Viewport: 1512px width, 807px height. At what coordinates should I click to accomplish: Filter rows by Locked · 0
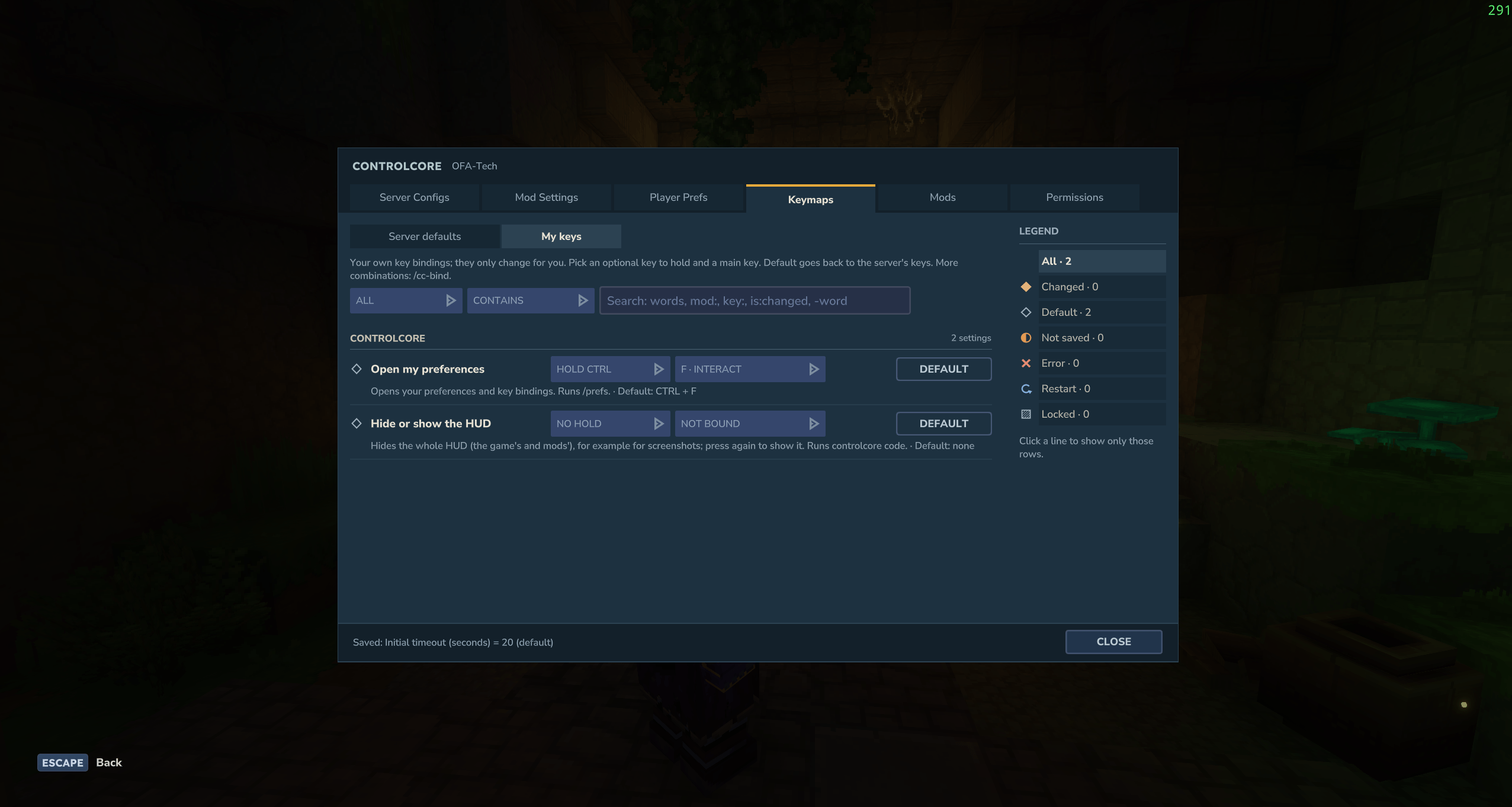click(x=1102, y=414)
